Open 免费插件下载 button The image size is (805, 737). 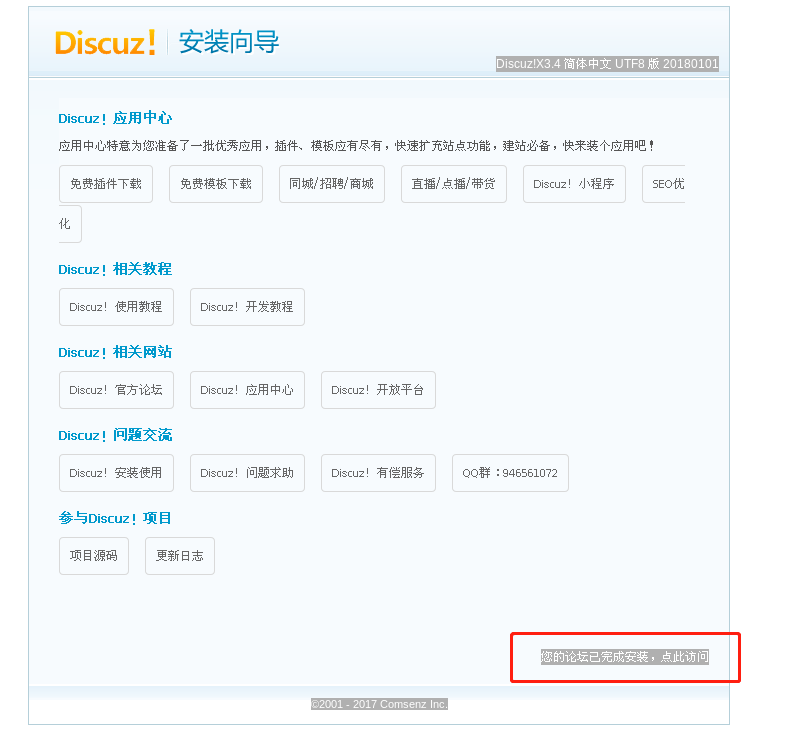tap(106, 184)
